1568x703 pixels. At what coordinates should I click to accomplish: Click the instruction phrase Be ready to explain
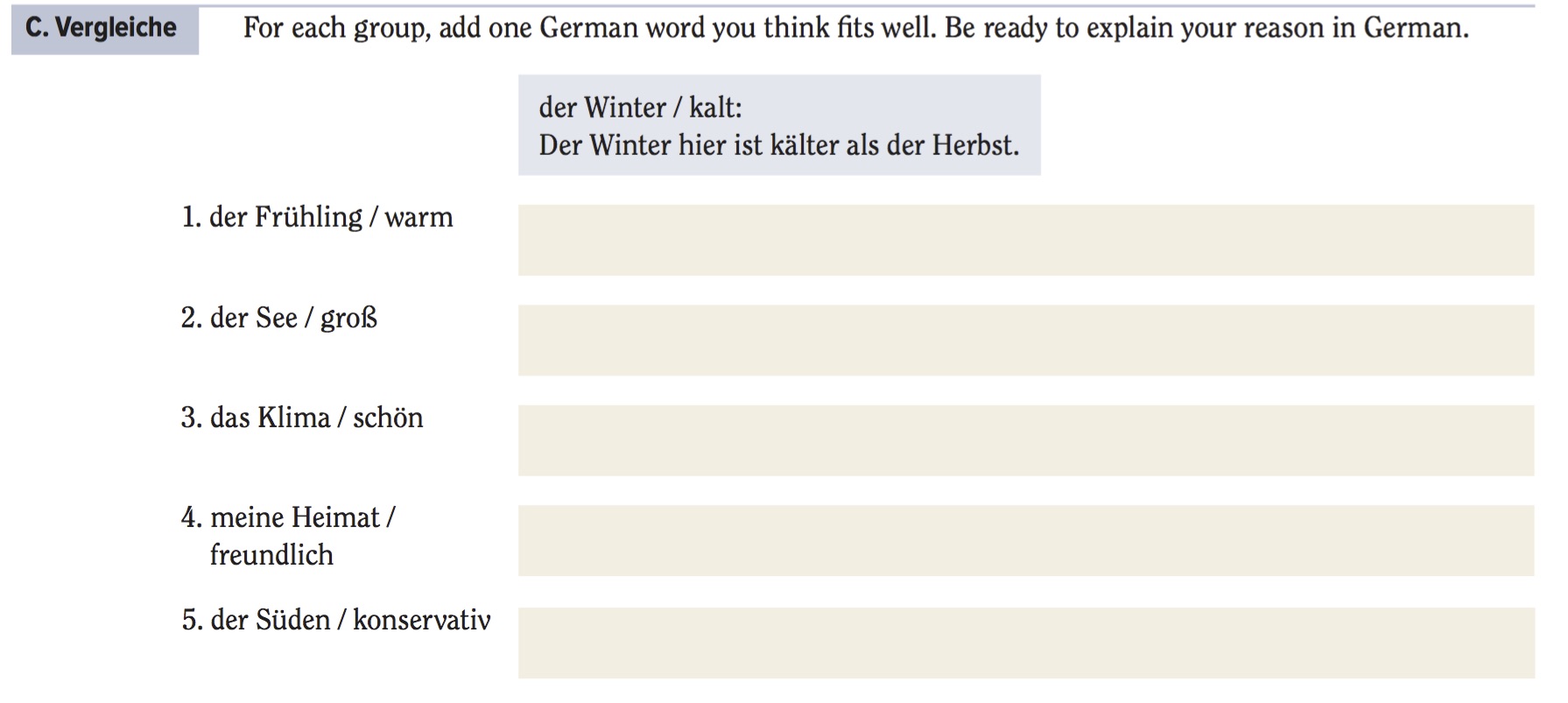point(1058,28)
